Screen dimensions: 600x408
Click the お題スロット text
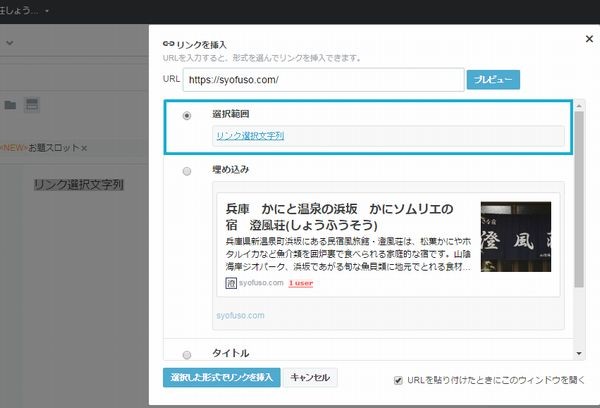click(53, 148)
